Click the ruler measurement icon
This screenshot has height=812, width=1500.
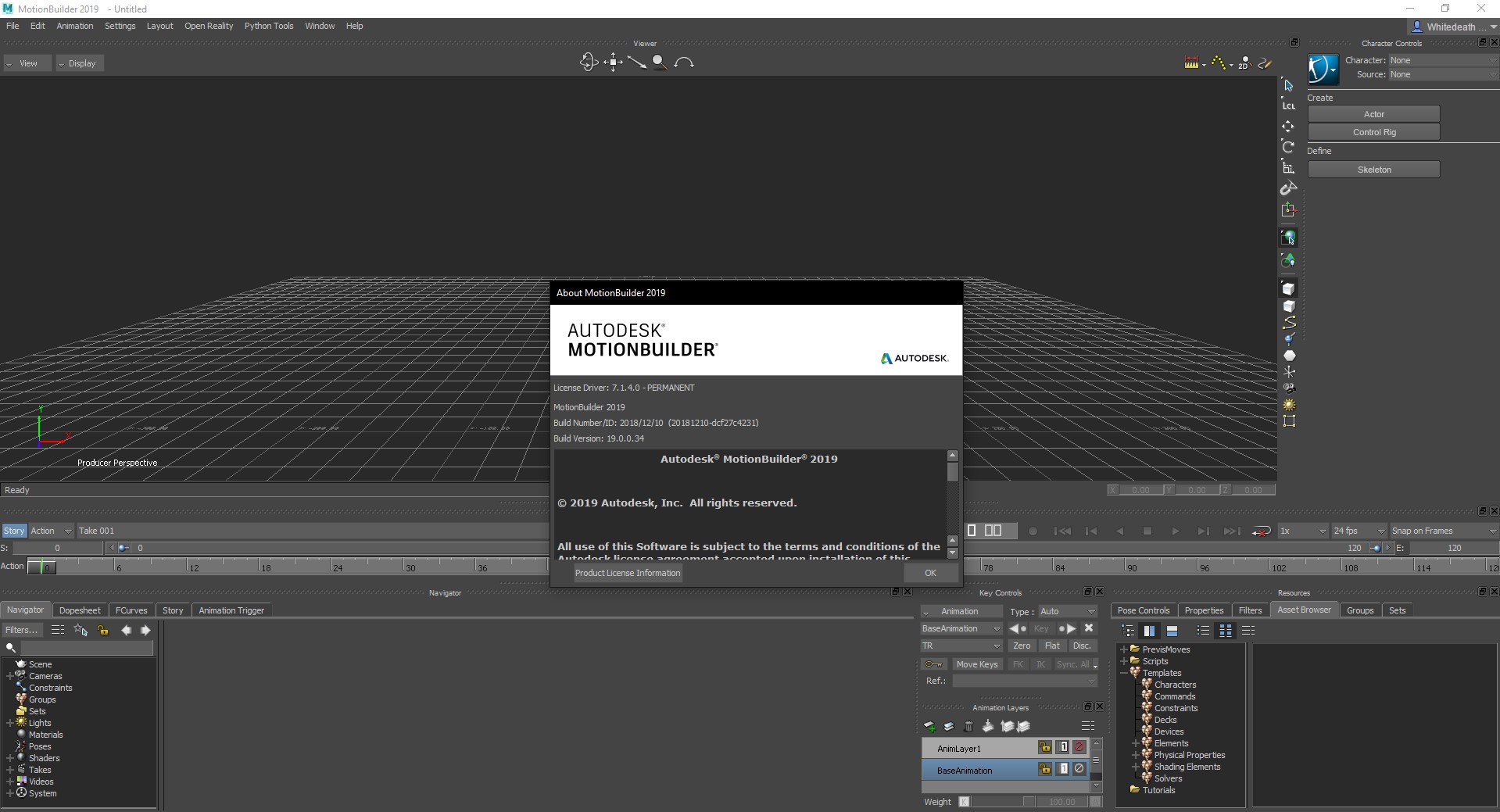[x=1191, y=63]
